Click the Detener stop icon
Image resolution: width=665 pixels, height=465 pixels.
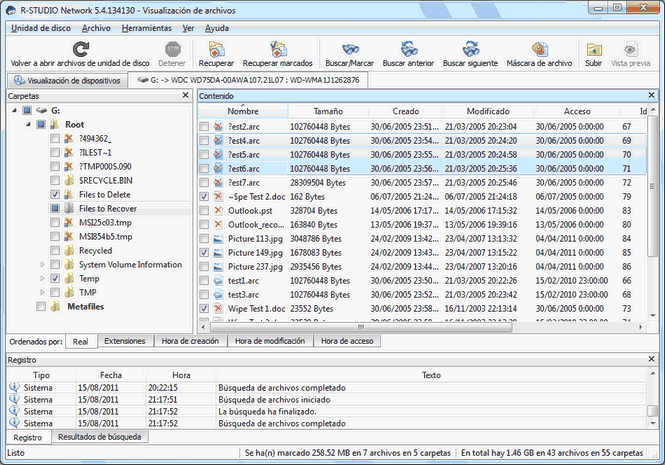point(172,49)
